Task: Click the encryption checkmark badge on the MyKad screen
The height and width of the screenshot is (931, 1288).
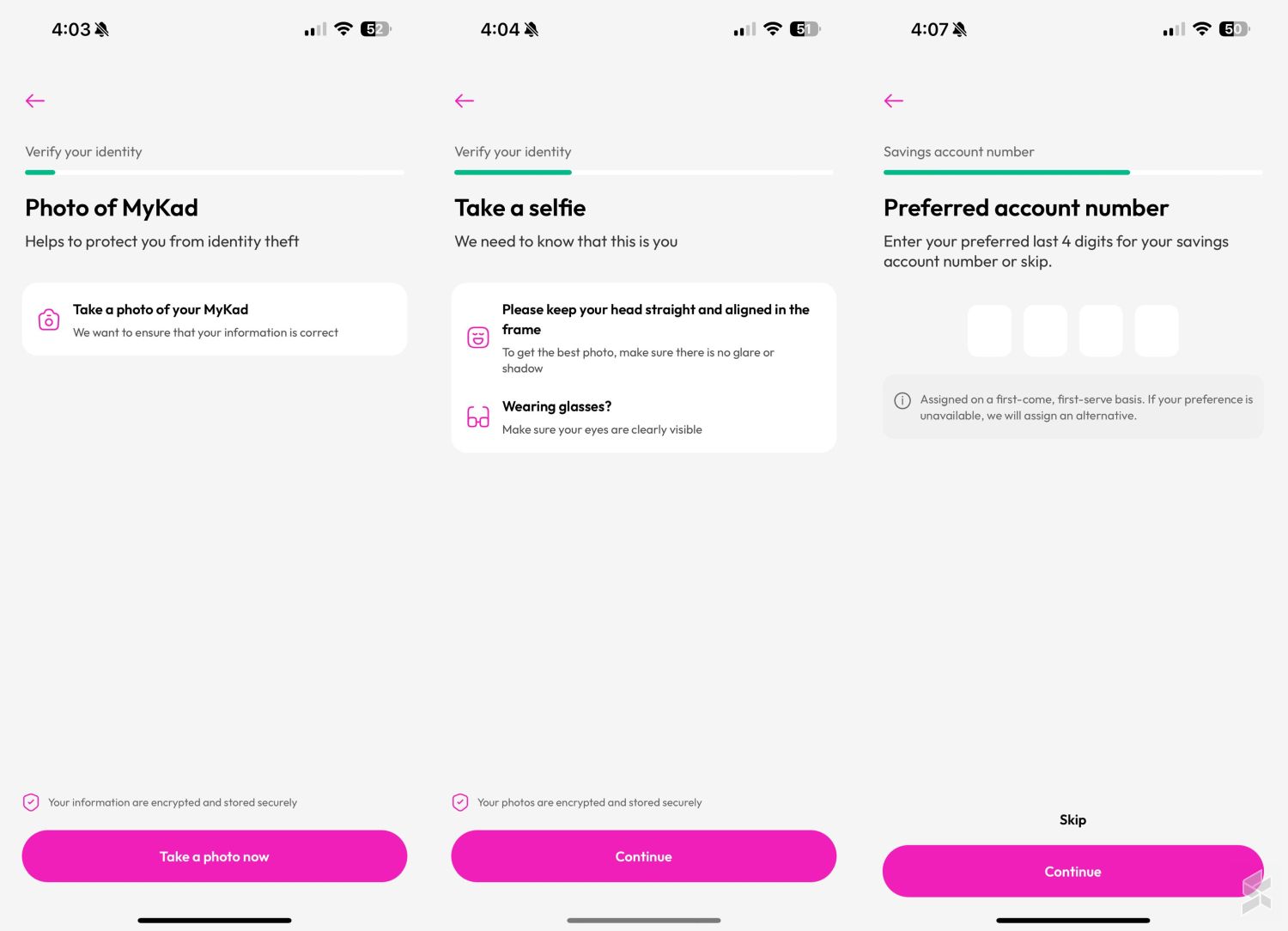Action: click(31, 802)
